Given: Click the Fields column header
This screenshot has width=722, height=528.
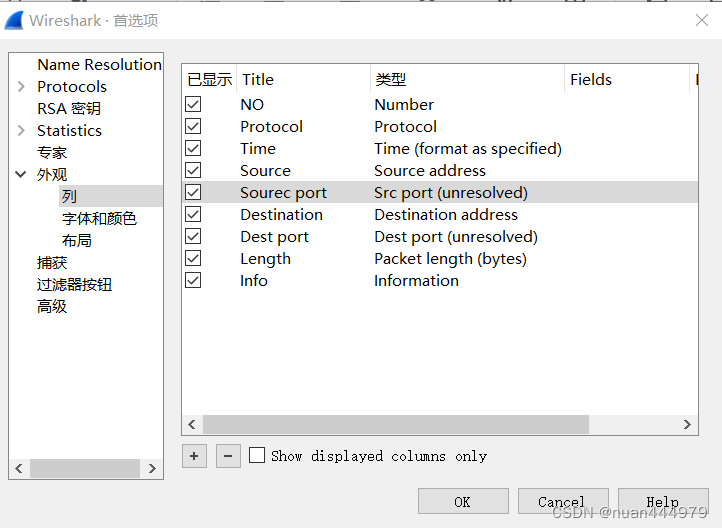Looking at the screenshot, I should pyautogui.click(x=627, y=79).
